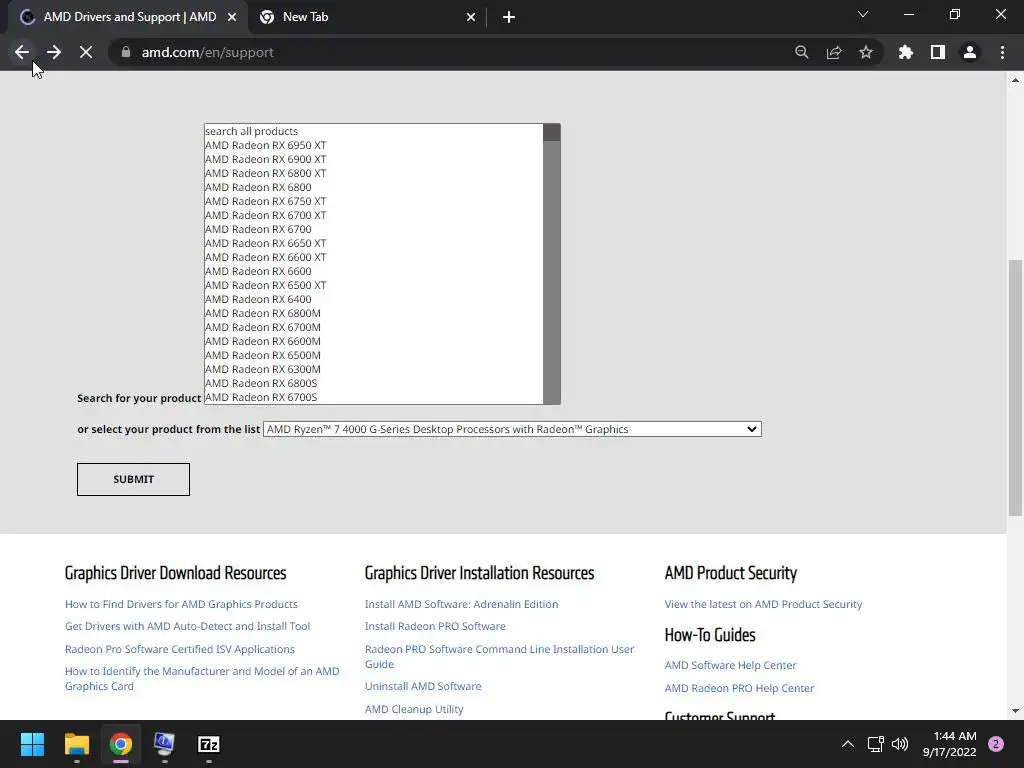Open the network icon in system tray
The image size is (1024, 768).
875,744
